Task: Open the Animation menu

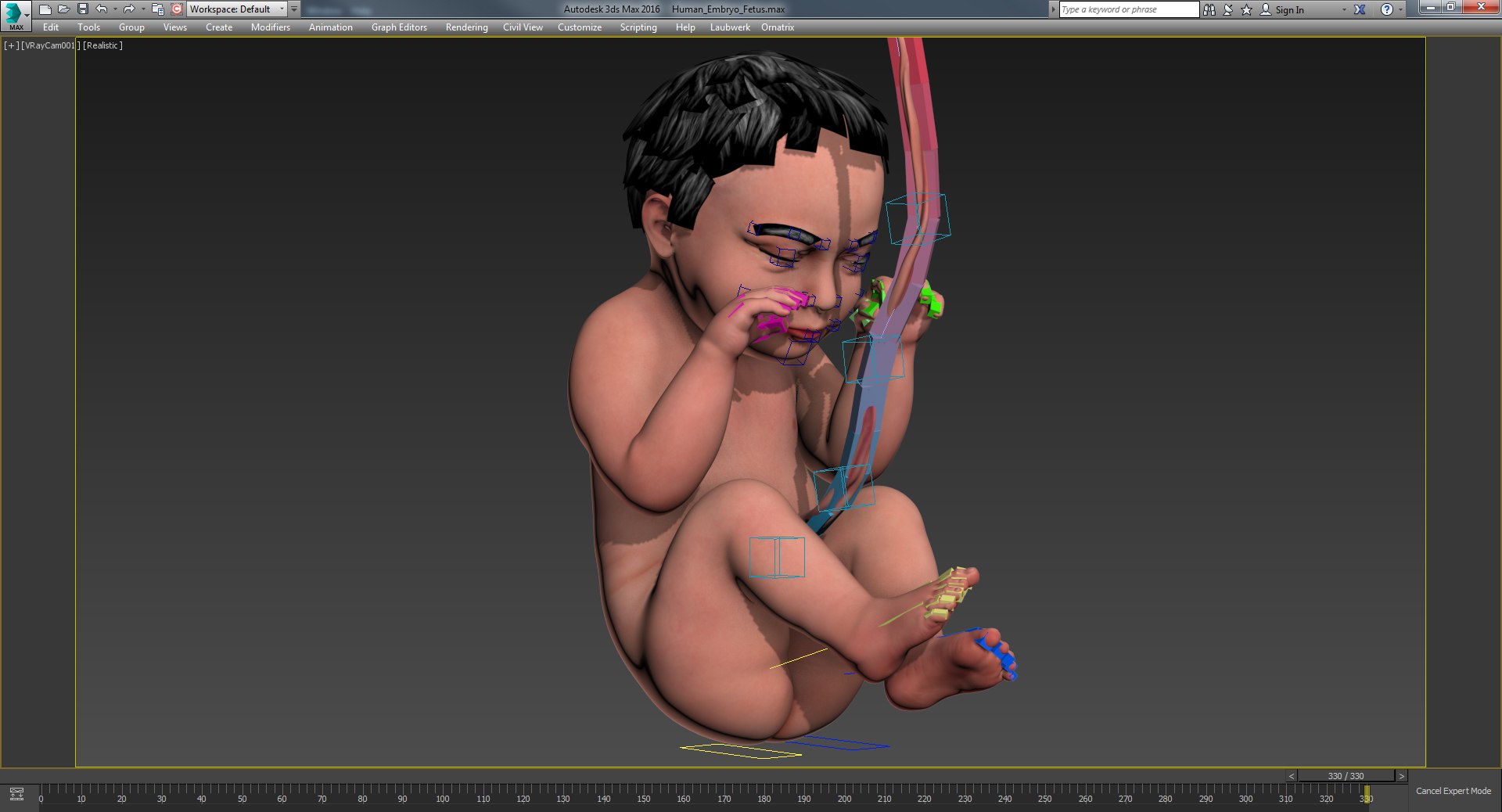Action: (x=331, y=27)
